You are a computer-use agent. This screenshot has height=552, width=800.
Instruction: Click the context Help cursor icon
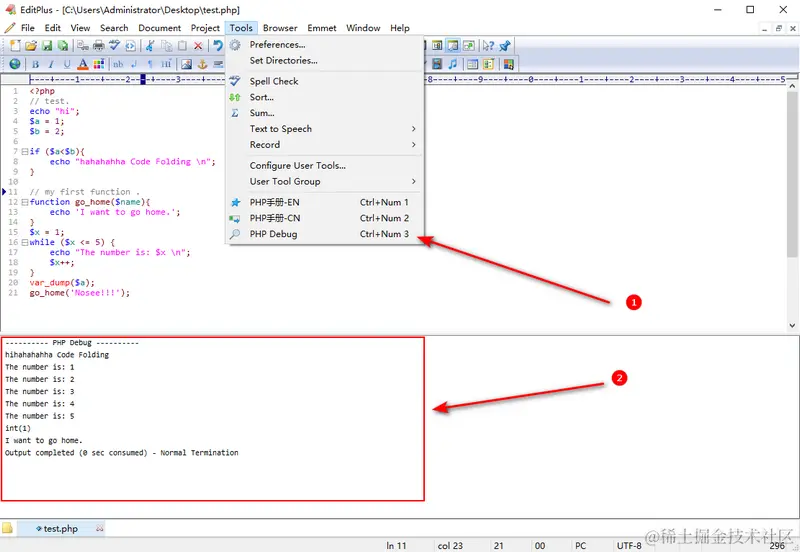488,46
